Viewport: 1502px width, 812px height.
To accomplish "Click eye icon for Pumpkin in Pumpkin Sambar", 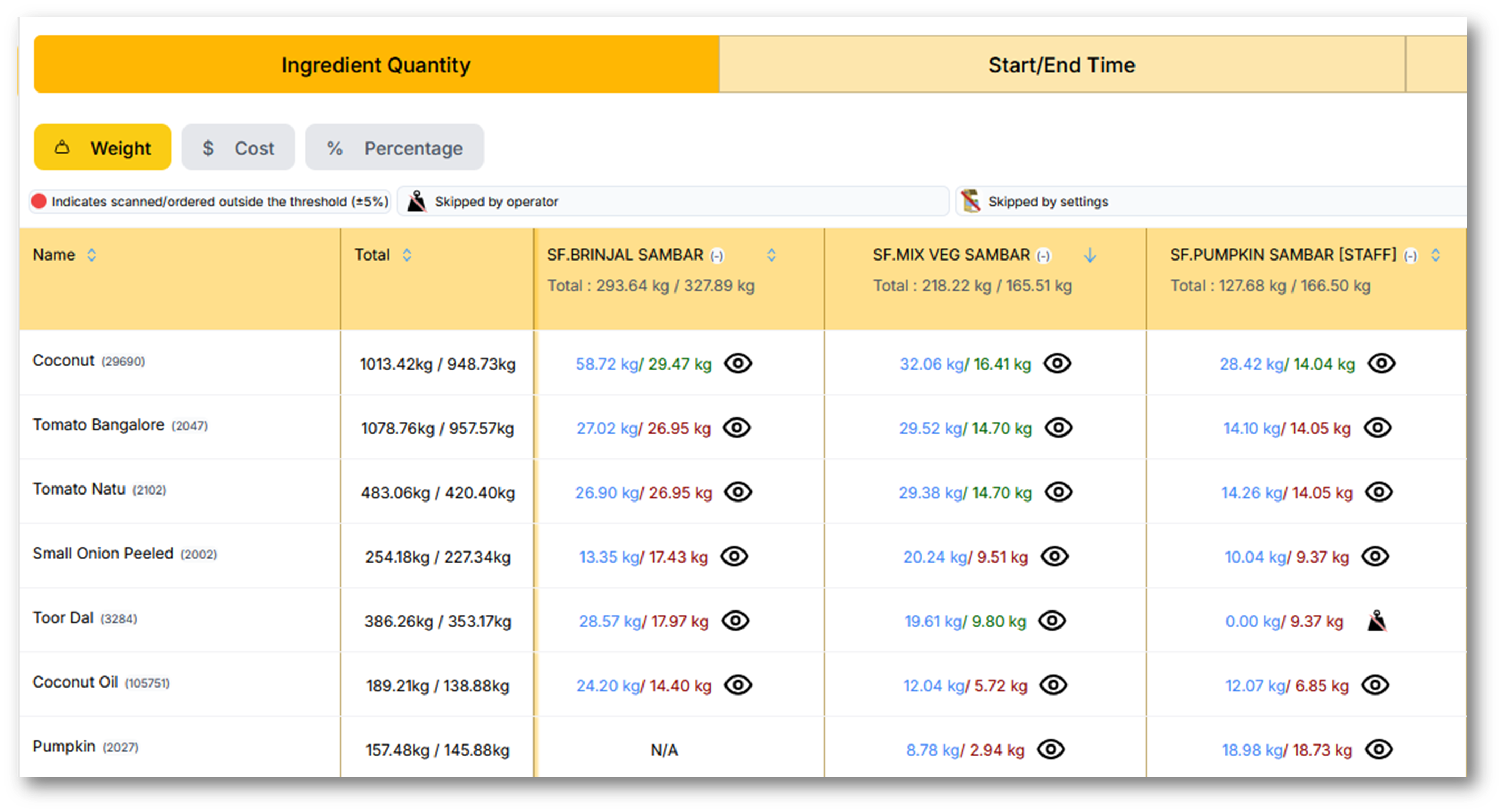I will point(1379,749).
